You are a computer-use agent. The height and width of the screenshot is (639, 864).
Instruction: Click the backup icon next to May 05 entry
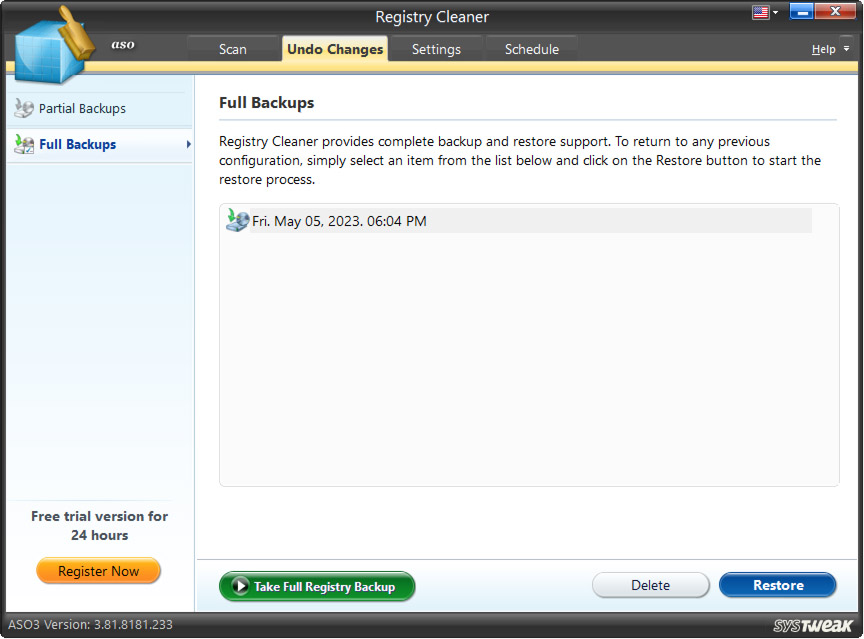[237, 220]
